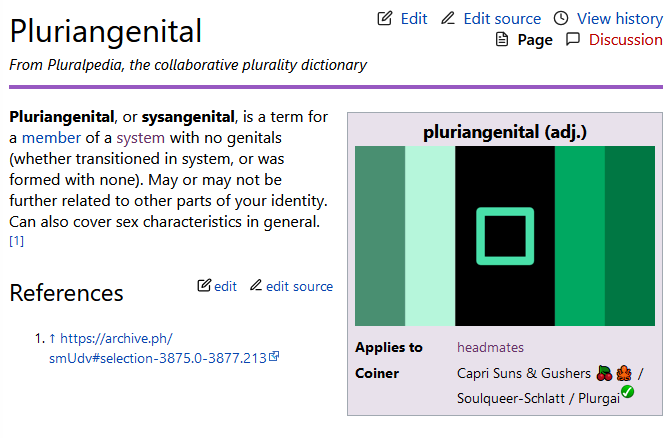671x438 pixels.
Task: Click 'edit' link beside References heading
Action: pos(225,286)
